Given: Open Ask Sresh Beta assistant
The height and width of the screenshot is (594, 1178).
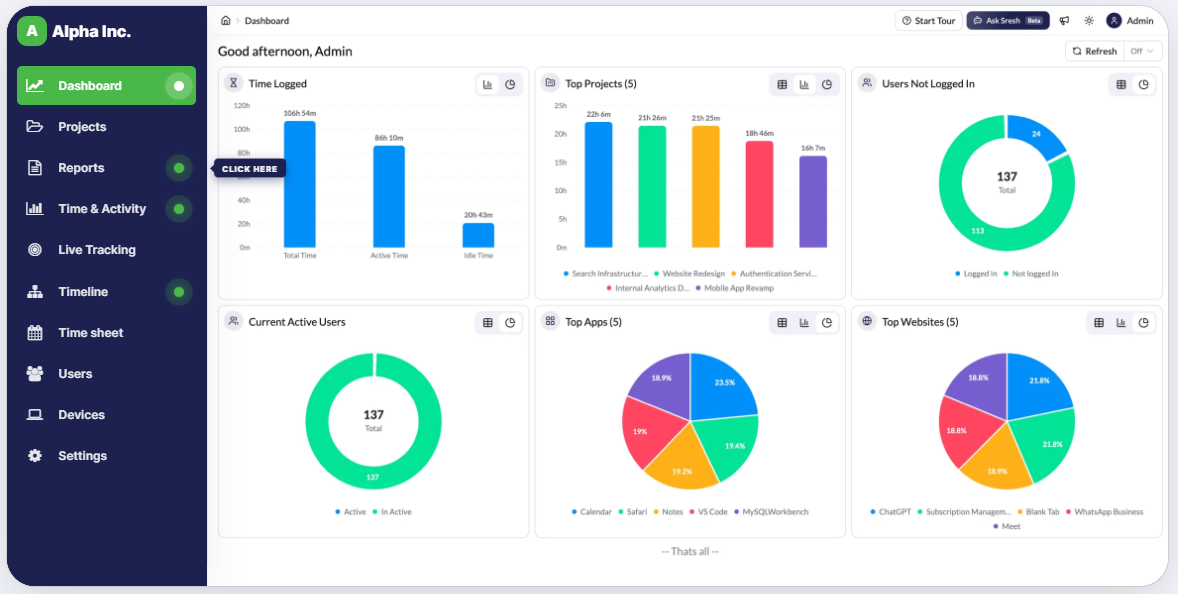Looking at the screenshot, I should click(x=1008, y=21).
